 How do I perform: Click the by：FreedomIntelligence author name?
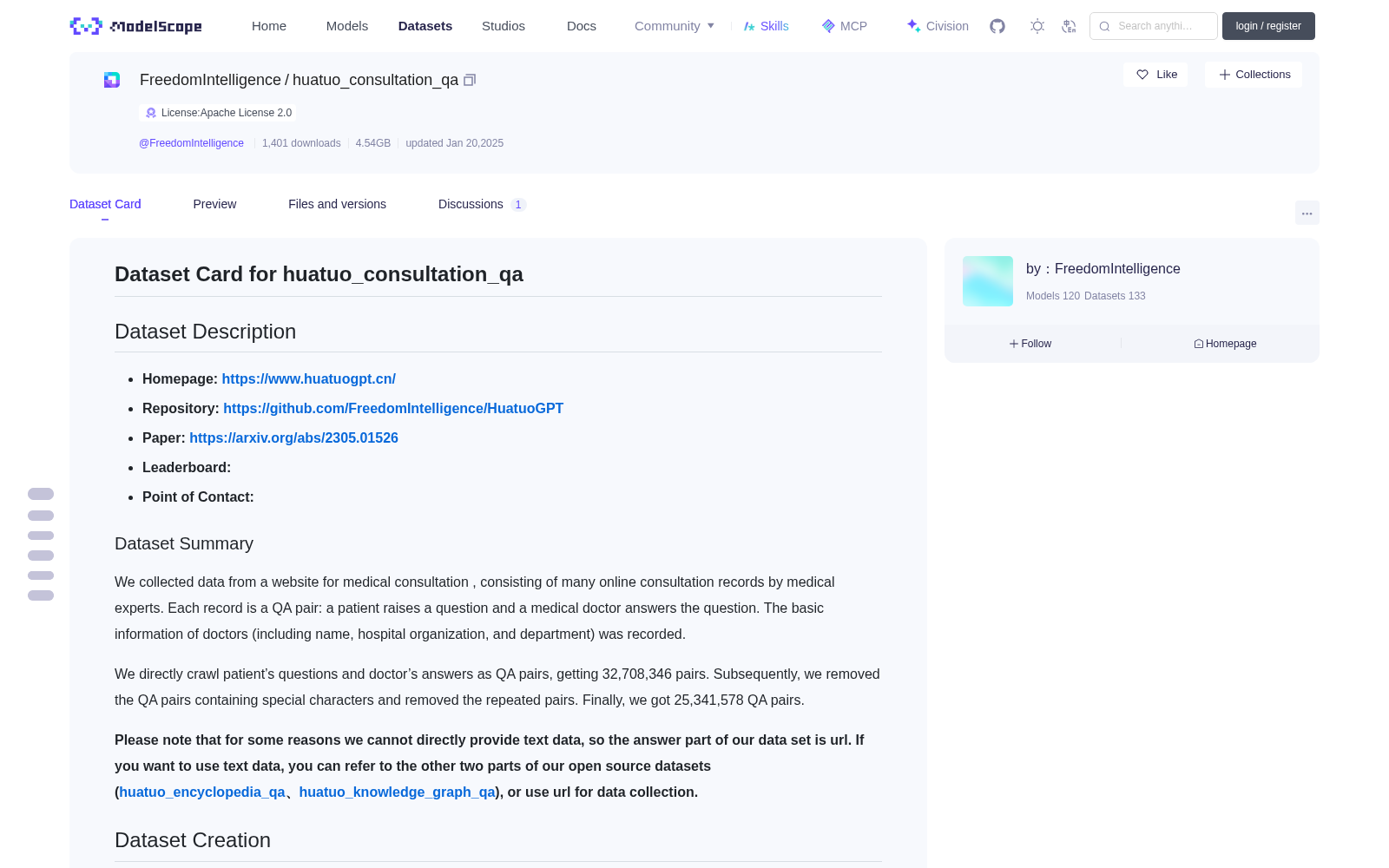click(x=1103, y=269)
